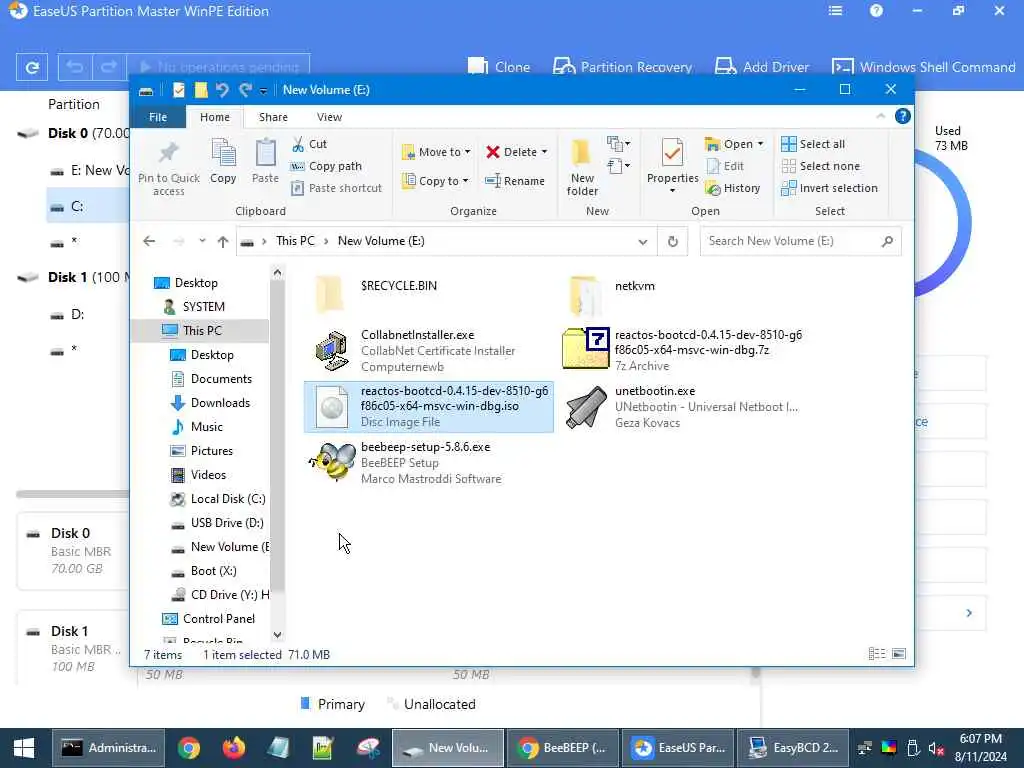Switch to Home ribbon tab

(215, 117)
